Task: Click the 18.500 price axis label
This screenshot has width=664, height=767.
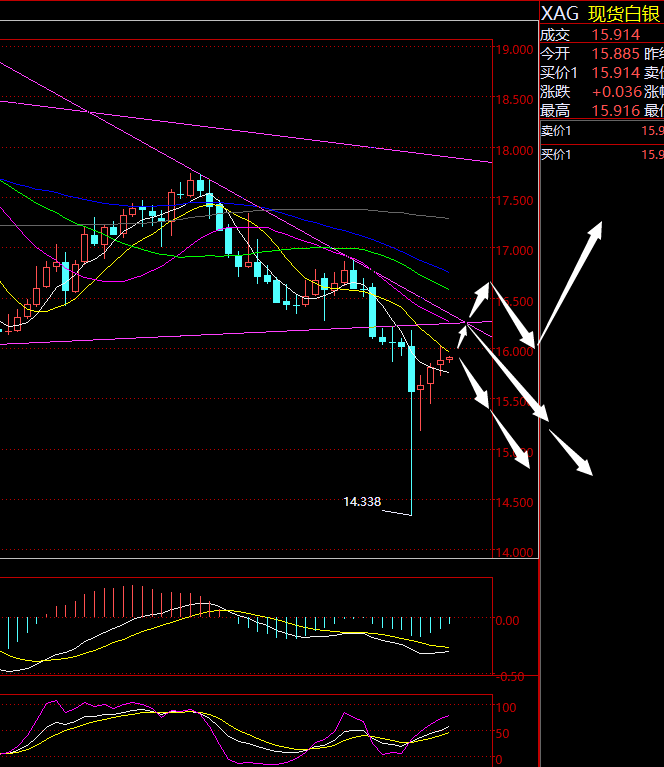Action: coord(514,100)
